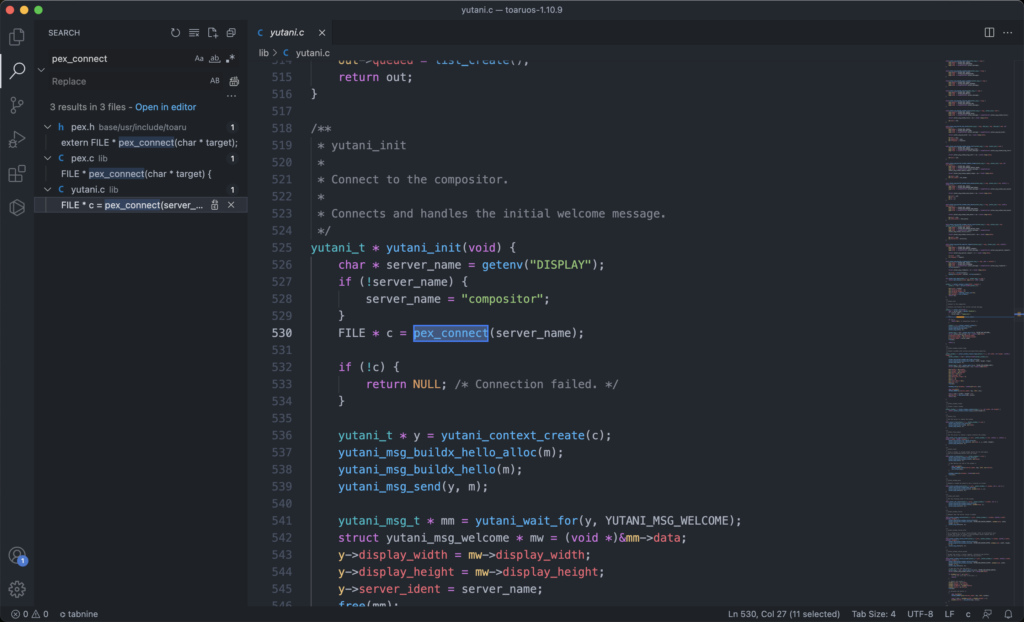Focus the pex_connect search input
1024x622 pixels.
pos(121,59)
